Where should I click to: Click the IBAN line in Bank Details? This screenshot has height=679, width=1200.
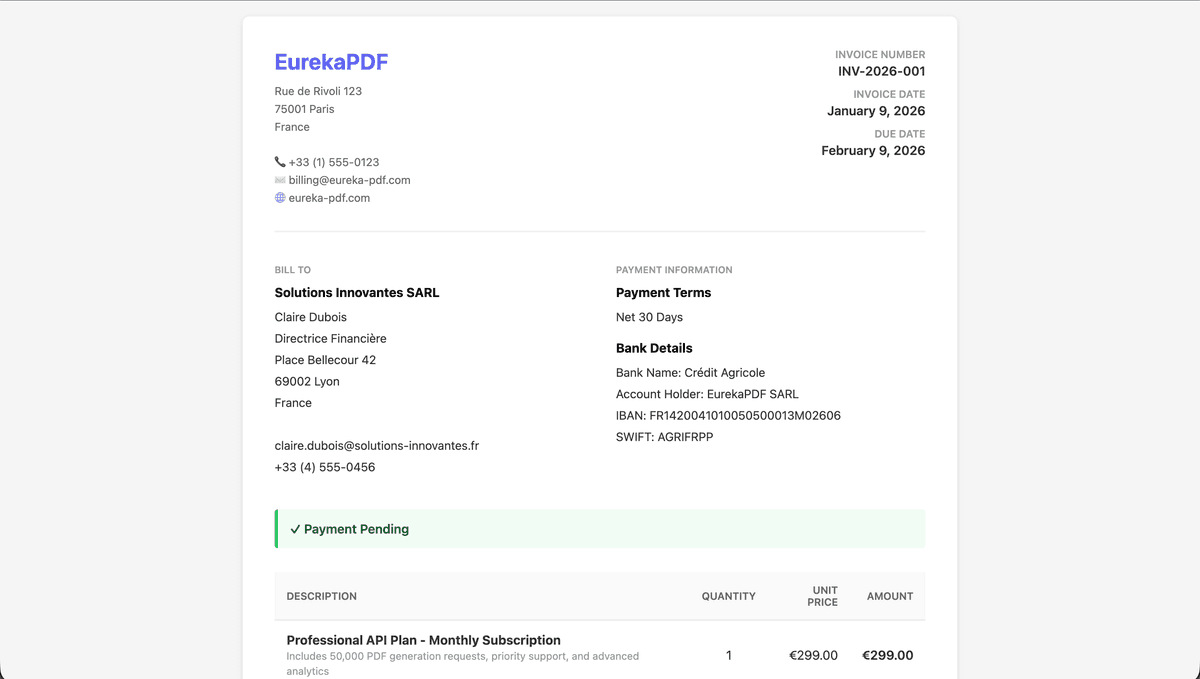(x=728, y=416)
